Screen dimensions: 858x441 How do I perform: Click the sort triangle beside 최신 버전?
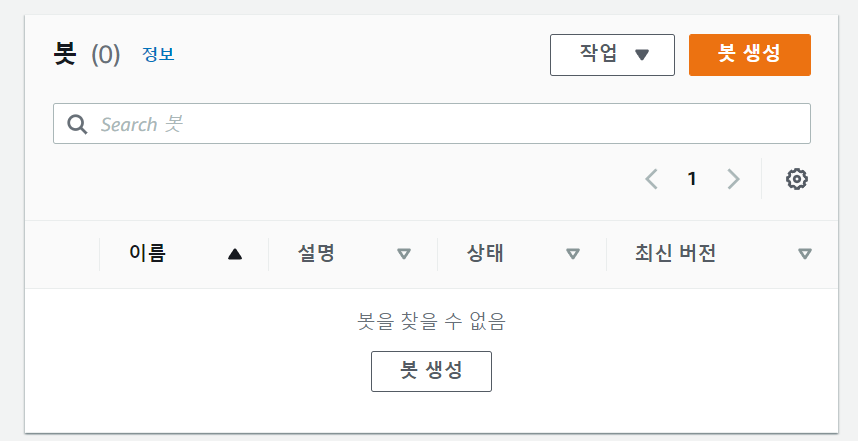pyautogui.click(x=804, y=254)
